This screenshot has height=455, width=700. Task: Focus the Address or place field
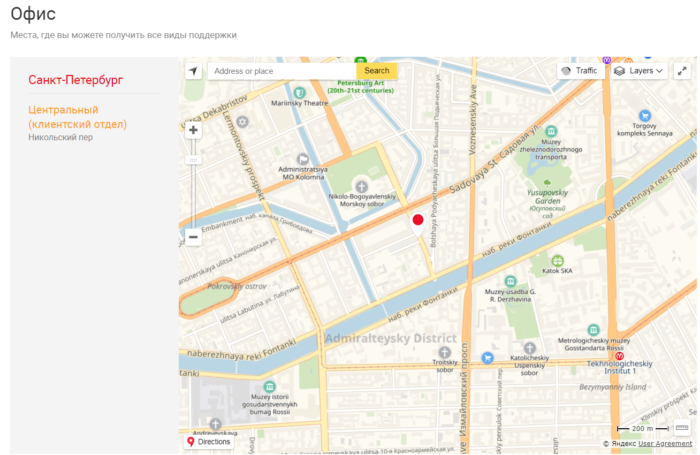point(281,71)
